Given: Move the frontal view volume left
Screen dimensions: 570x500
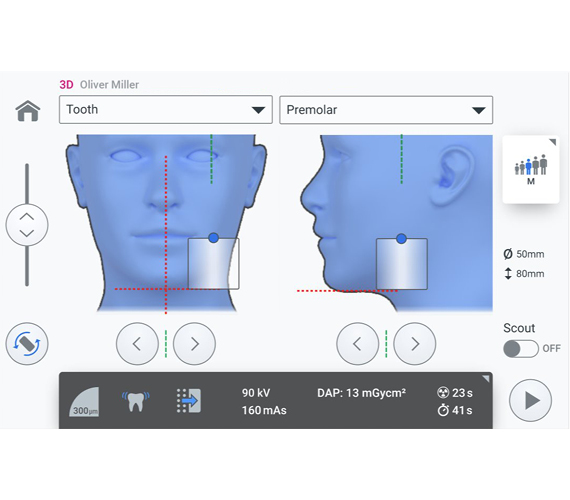Looking at the screenshot, I should tap(137, 344).
